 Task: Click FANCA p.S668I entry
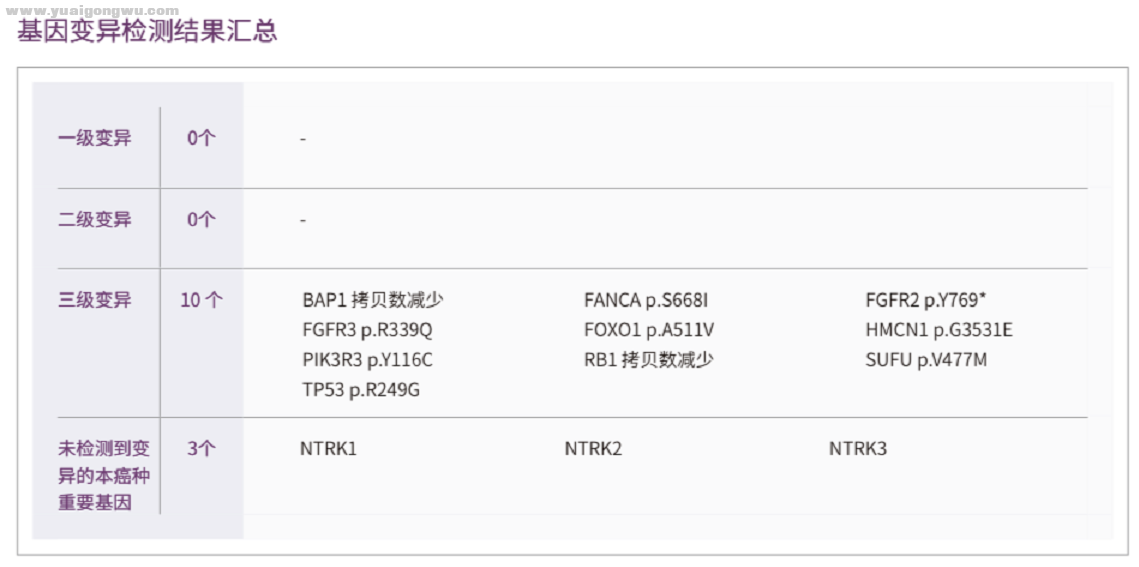point(646,300)
